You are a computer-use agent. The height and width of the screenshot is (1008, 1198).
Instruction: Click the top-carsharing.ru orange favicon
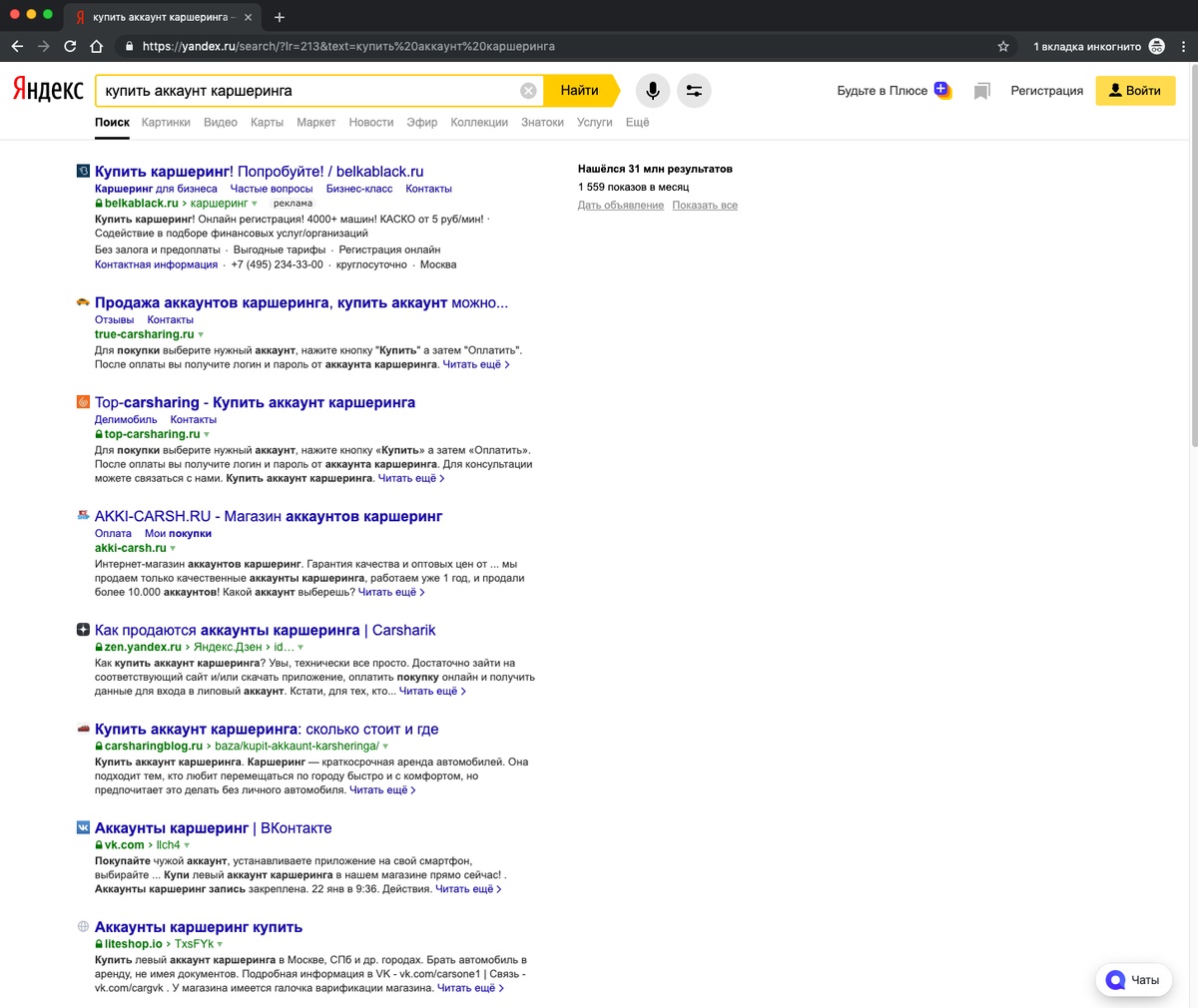(83, 402)
